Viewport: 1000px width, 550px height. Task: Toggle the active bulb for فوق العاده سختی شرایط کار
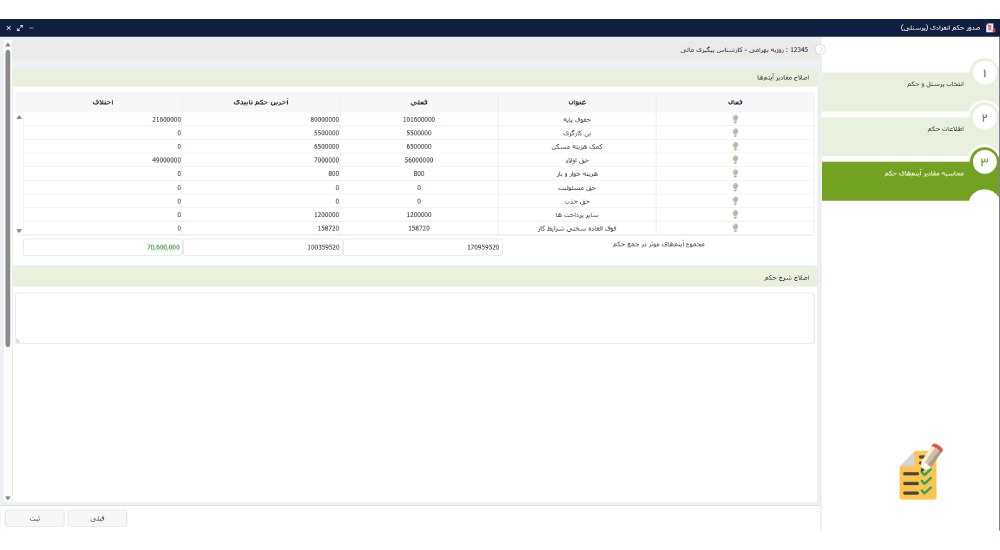pyautogui.click(x=735, y=228)
